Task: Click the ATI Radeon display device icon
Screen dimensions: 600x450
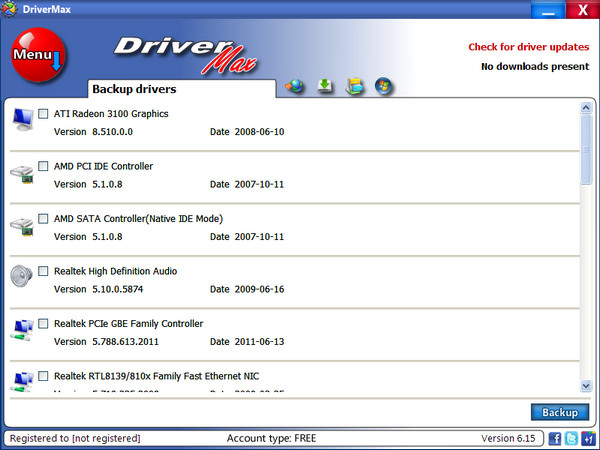Action: click(x=22, y=121)
